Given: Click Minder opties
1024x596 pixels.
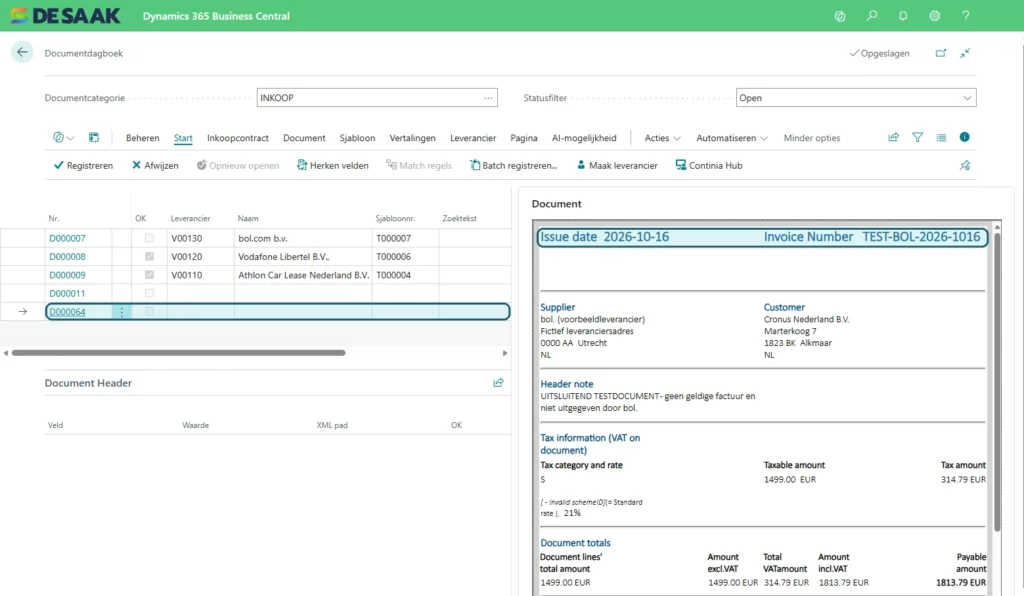Looking at the screenshot, I should coord(812,138).
